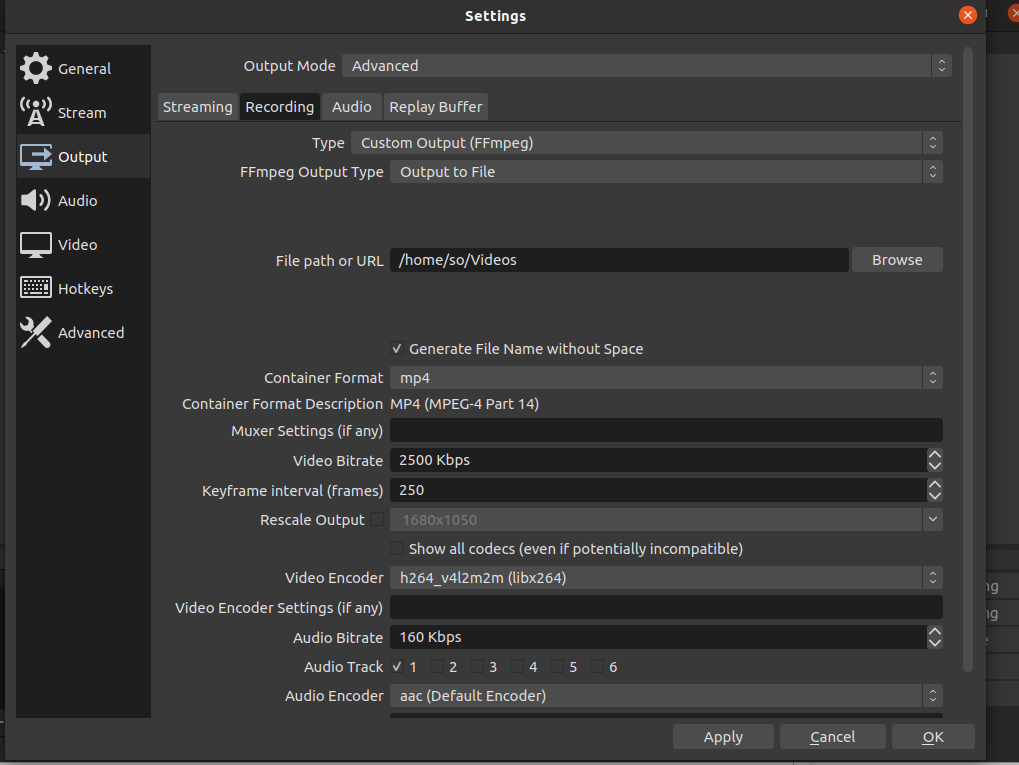This screenshot has height=765, width=1019.
Task: Select the Video display icon
Action: pos(36,245)
